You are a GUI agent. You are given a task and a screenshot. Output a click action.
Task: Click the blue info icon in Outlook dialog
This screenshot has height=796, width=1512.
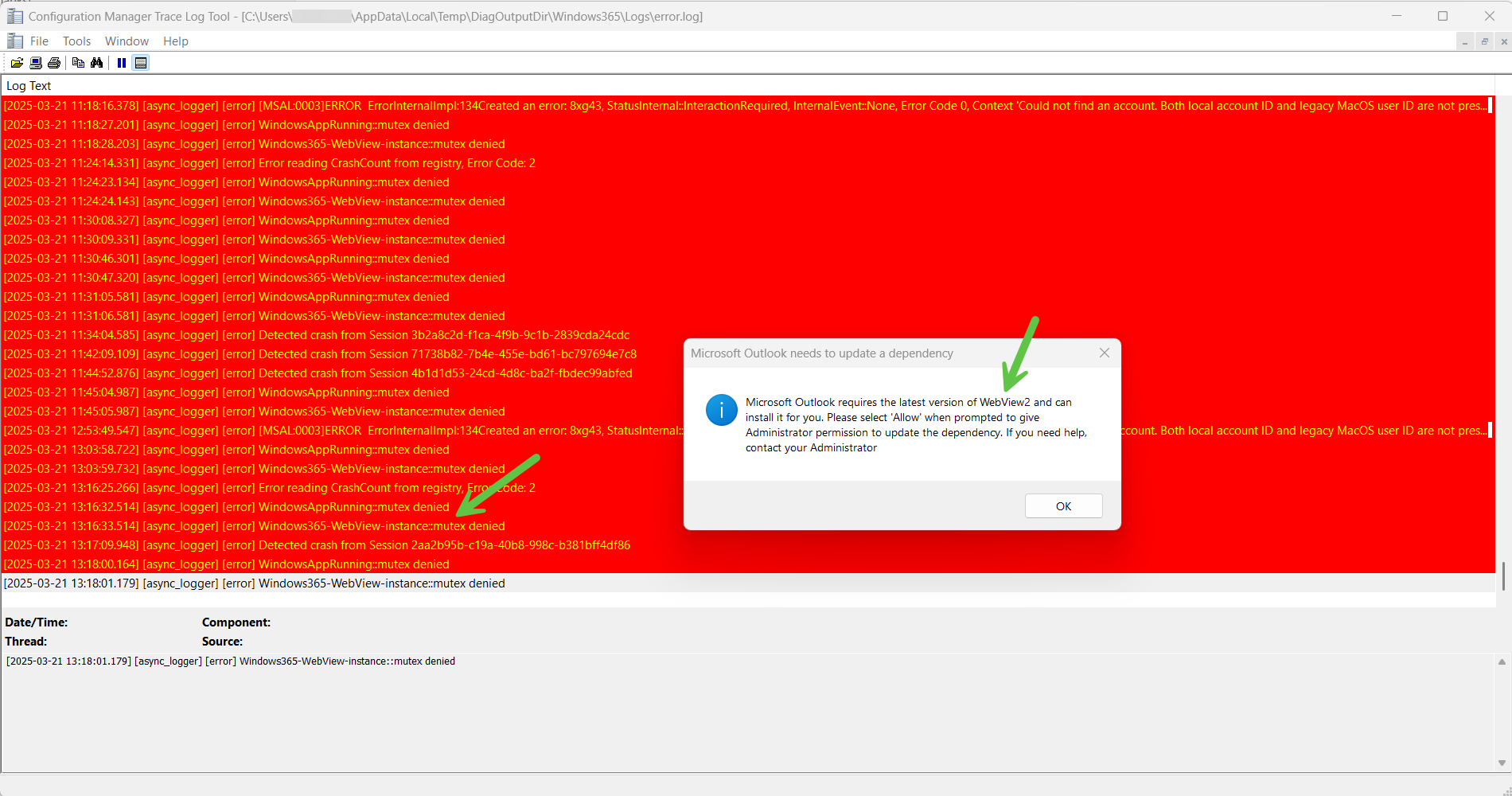coord(722,410)
